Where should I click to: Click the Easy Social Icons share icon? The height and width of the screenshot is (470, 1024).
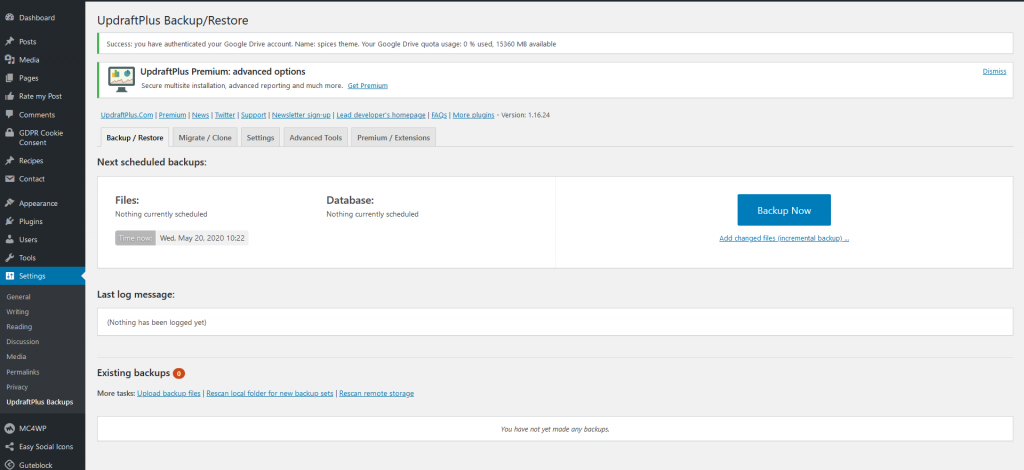(9, 447)
